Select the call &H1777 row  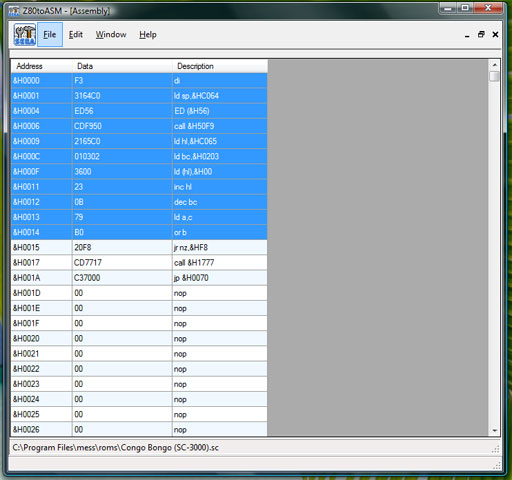(139, 263)
